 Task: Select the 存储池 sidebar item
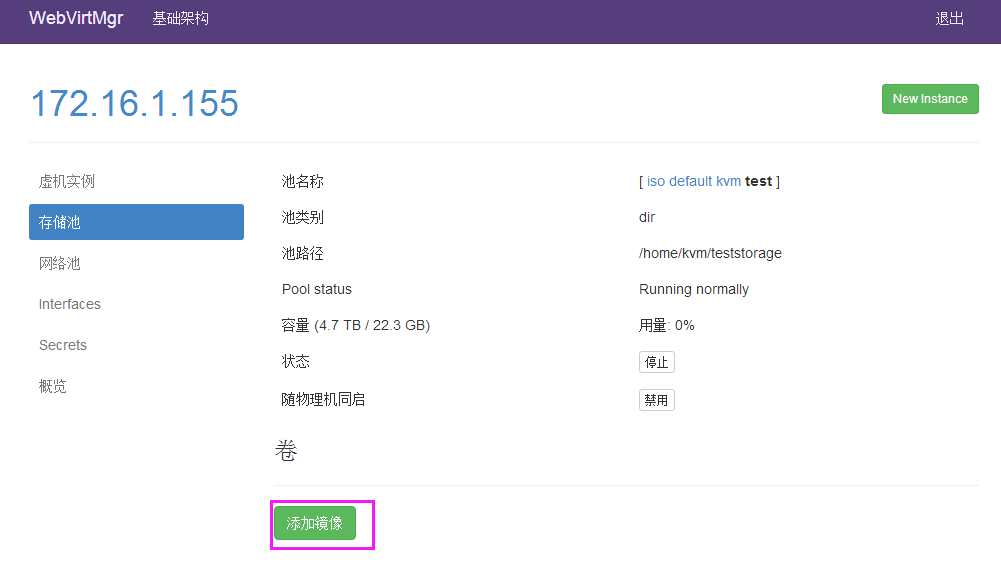click(136, 222)
